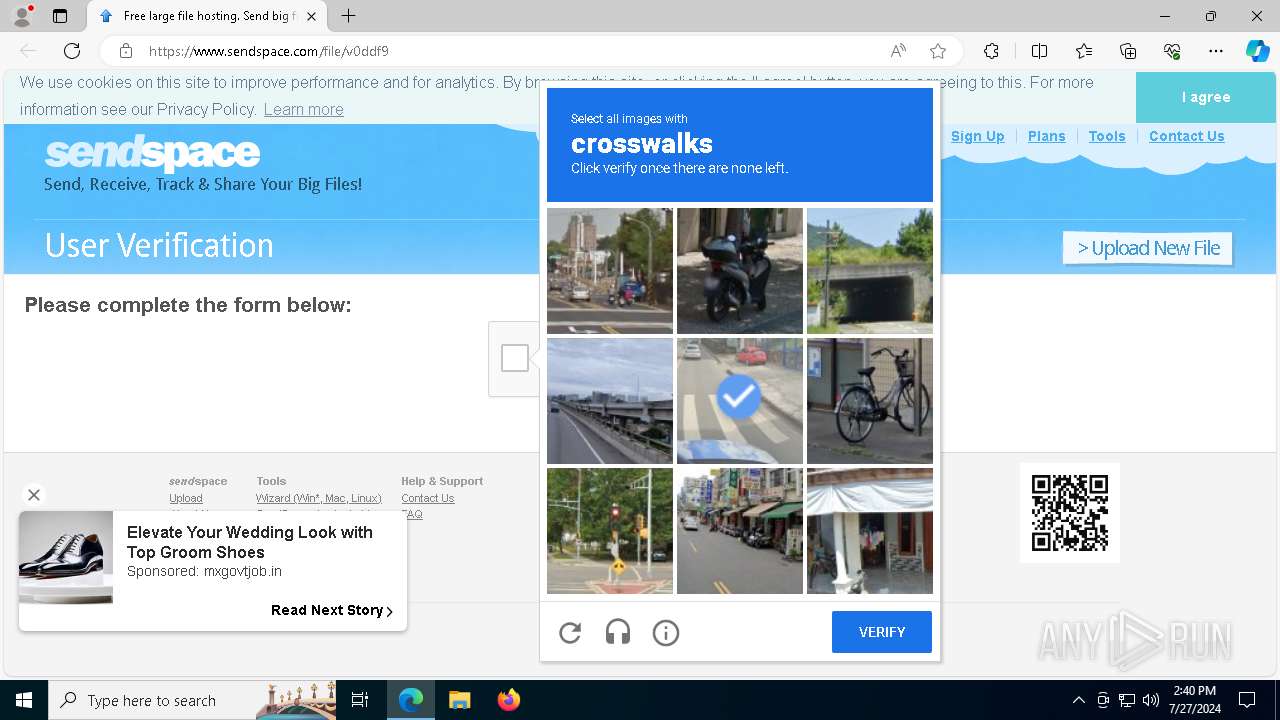
Task: Select the tunnel underpass image tile
Action: [870, 270]
